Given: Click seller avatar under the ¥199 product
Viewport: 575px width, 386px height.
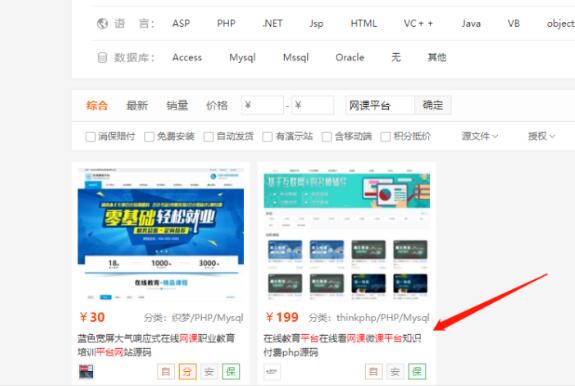Looking at the screenshot, I should coord(272,372).
